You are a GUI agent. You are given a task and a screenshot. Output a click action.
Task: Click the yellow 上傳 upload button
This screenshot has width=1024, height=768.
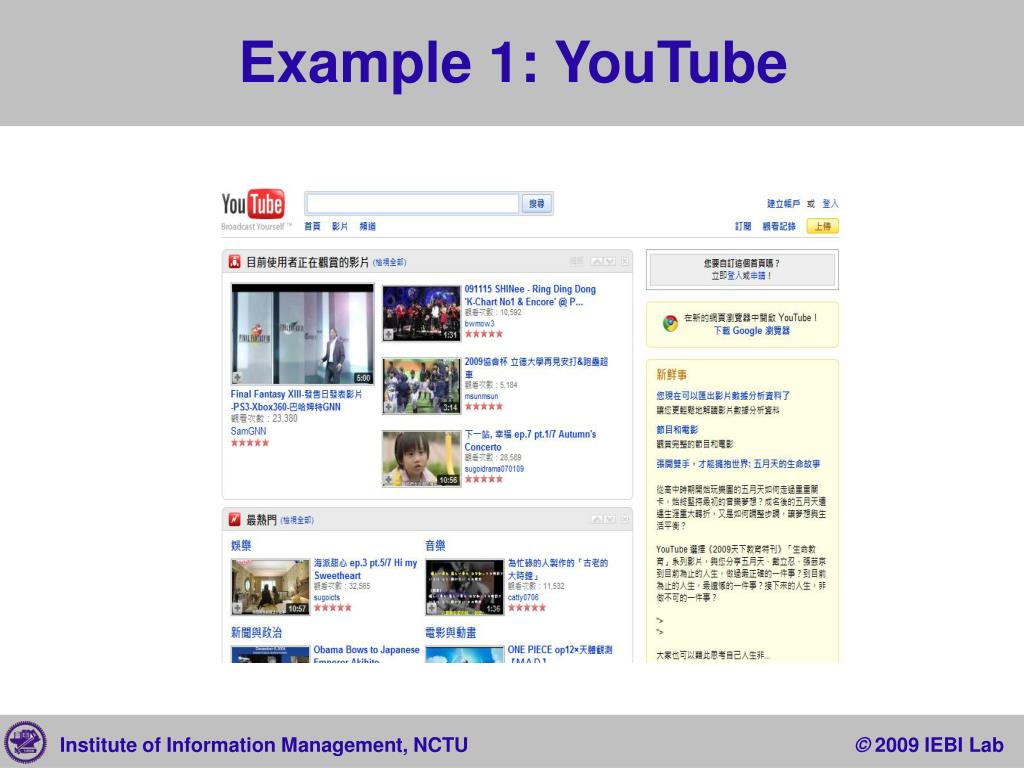pyautogui.click(x=823, y=226)
